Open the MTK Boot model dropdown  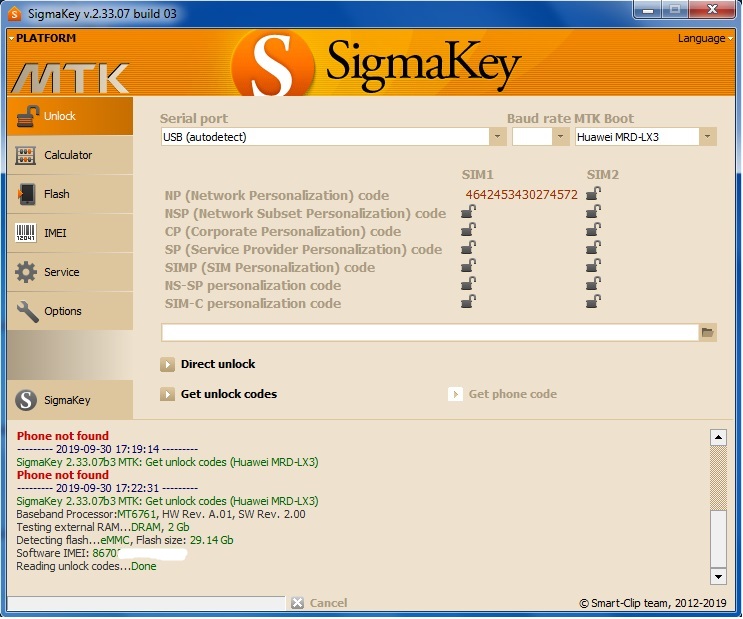click(x=707, y=137)
